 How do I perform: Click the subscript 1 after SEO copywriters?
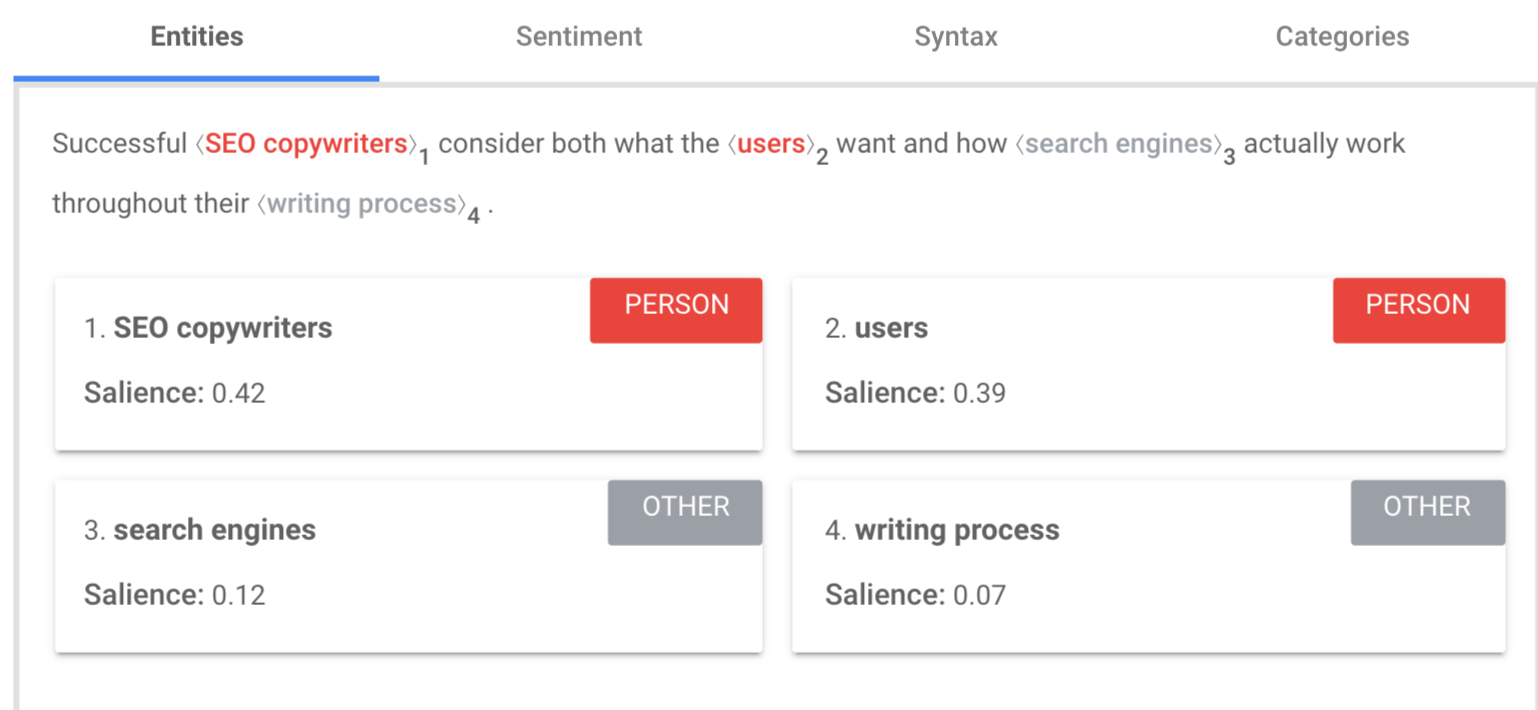(x=424, y=155)
